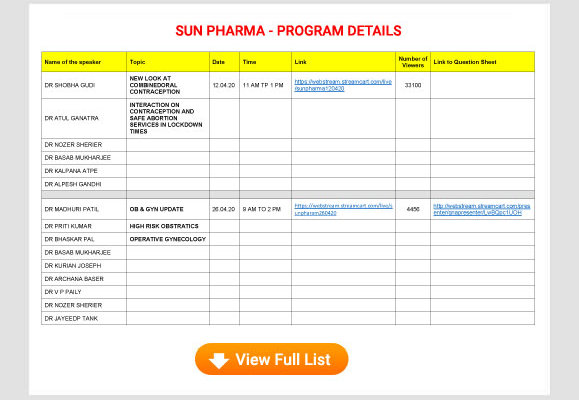Open the question sheet link for OB & GYN Update
This screenshot has width=579, height=400.
pyautogui.click(x=482, y=209)
